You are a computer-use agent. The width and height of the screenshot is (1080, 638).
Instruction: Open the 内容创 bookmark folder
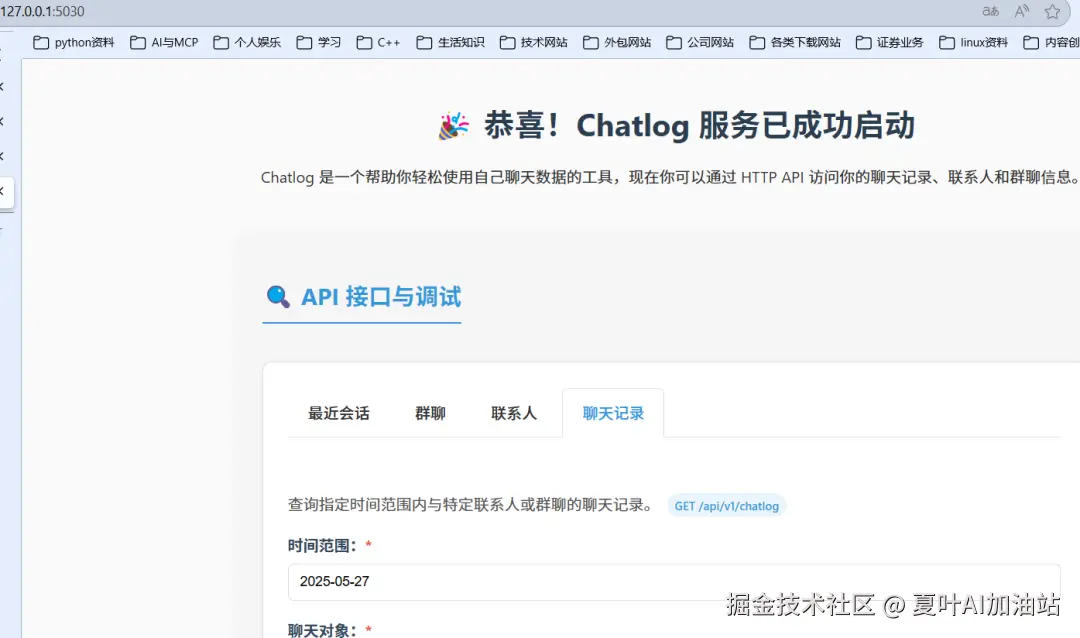pos(1051,43)
